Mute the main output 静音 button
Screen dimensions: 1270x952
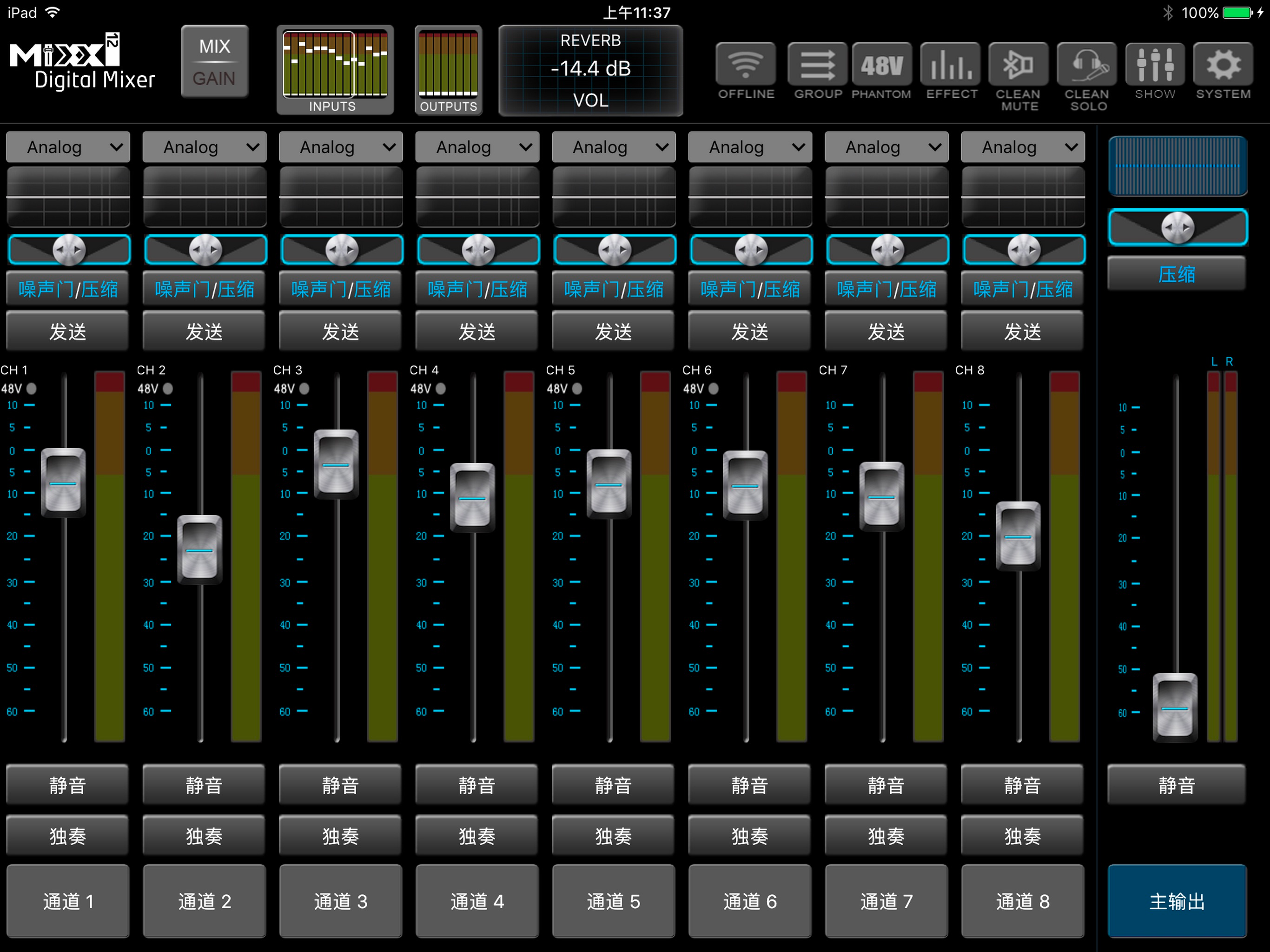[1177, 784]
